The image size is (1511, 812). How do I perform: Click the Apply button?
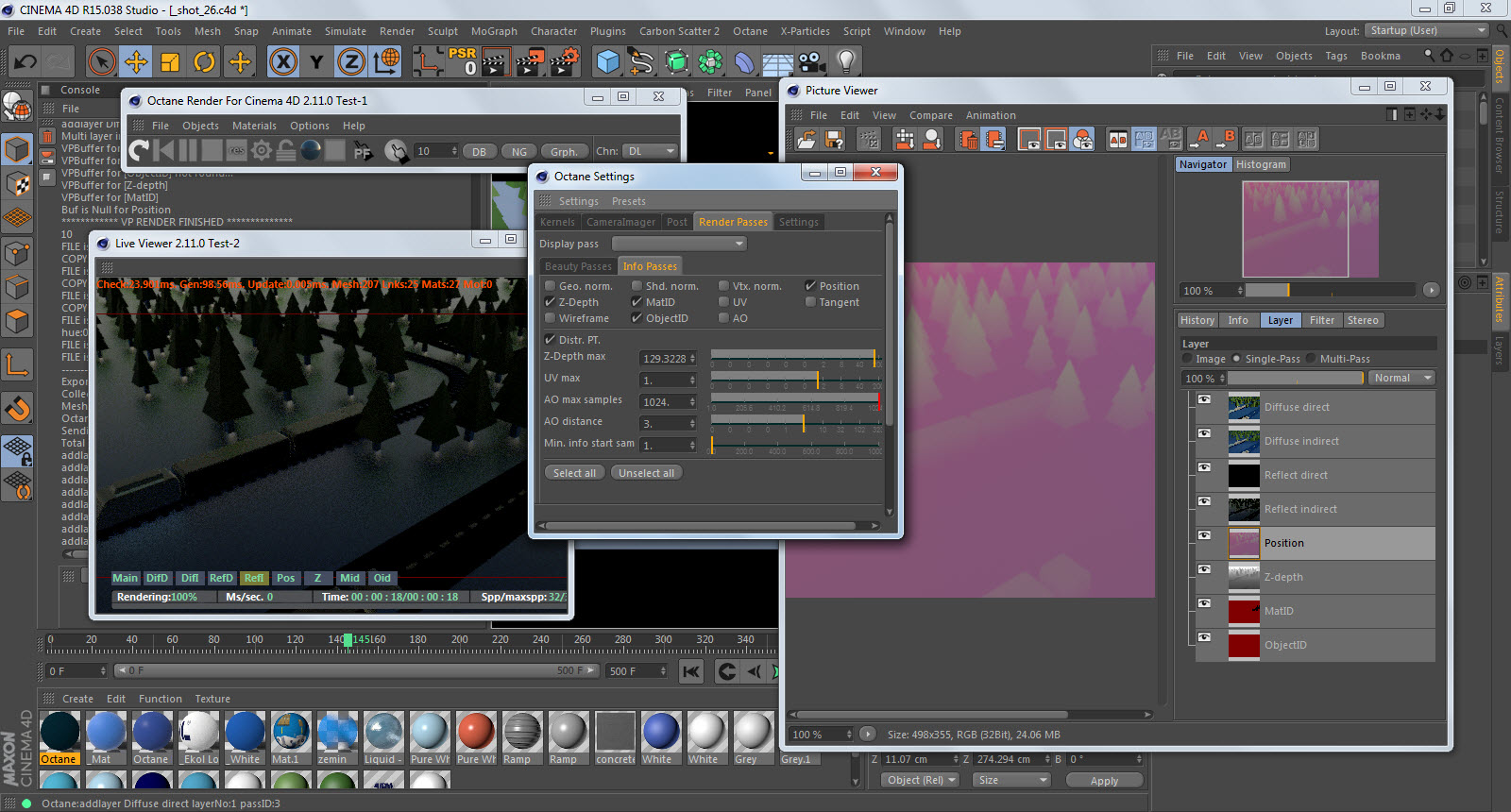1104,781
